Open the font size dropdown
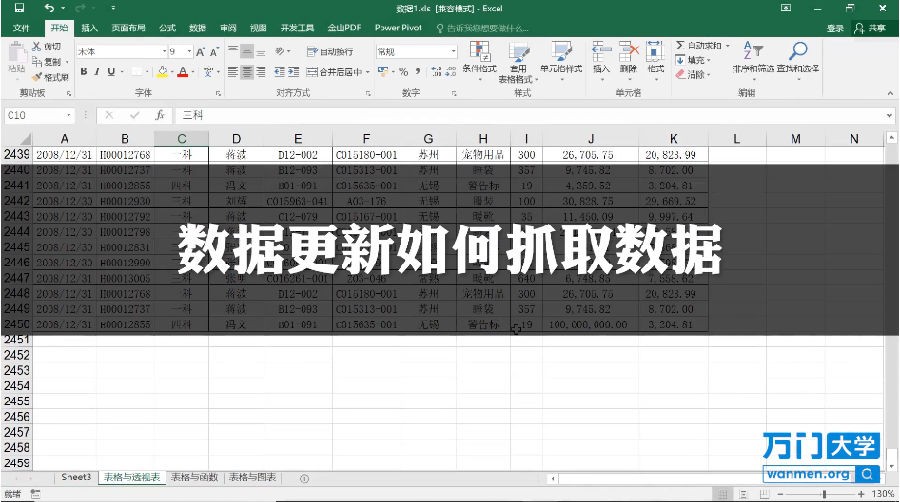 click(189, 52)
